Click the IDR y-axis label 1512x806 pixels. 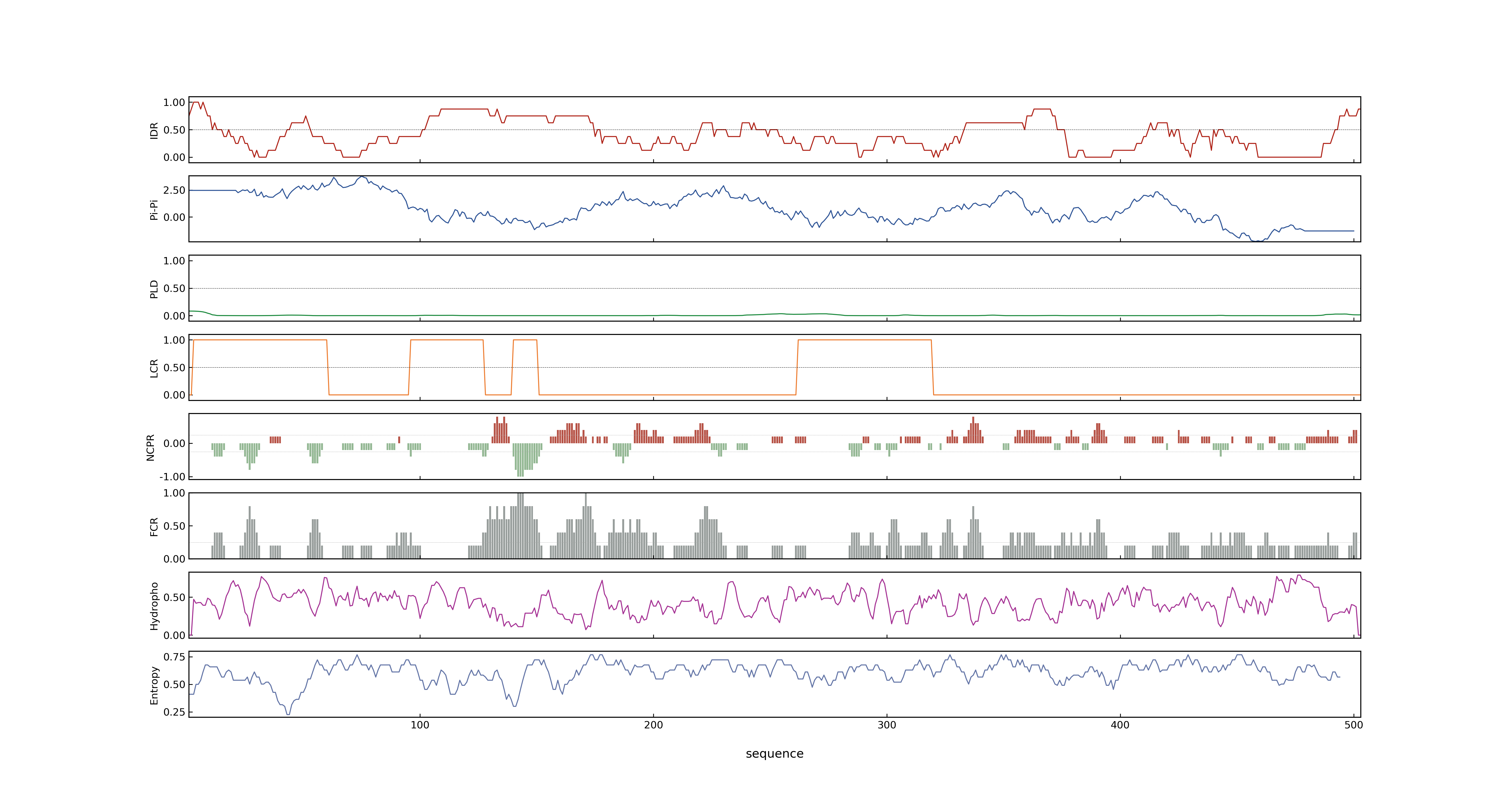(x=154, y=130)
